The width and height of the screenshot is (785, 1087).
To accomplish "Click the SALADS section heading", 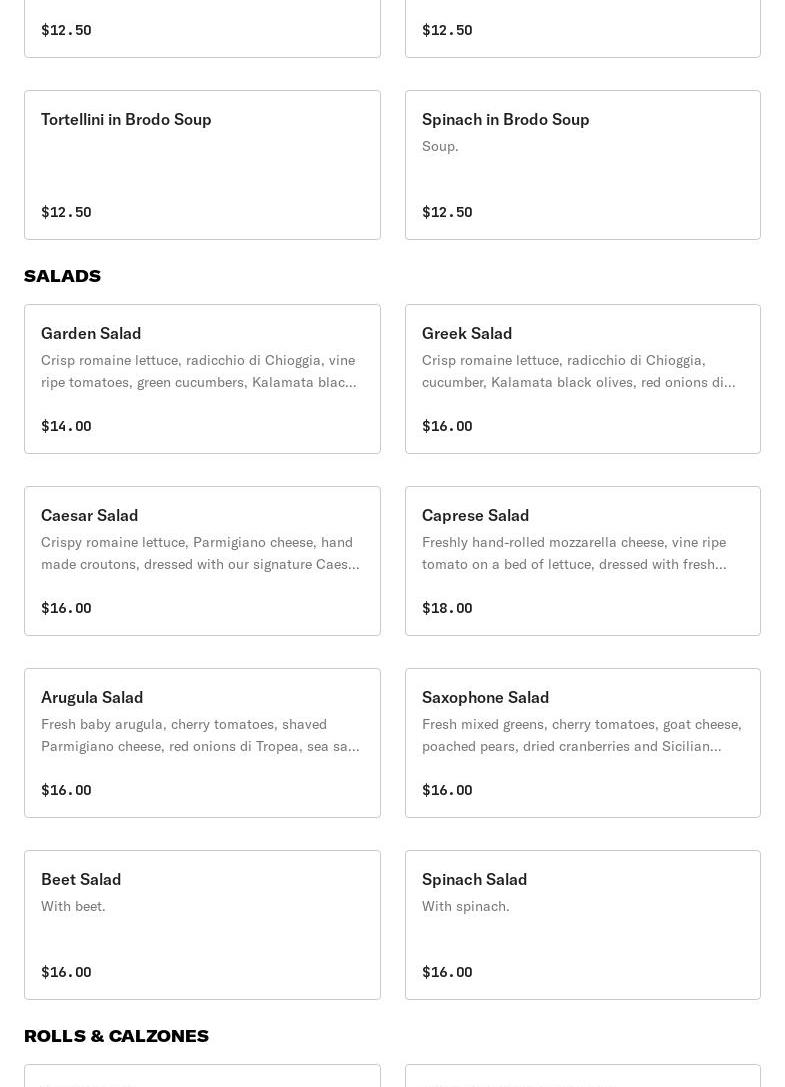I will coord(62,276).
